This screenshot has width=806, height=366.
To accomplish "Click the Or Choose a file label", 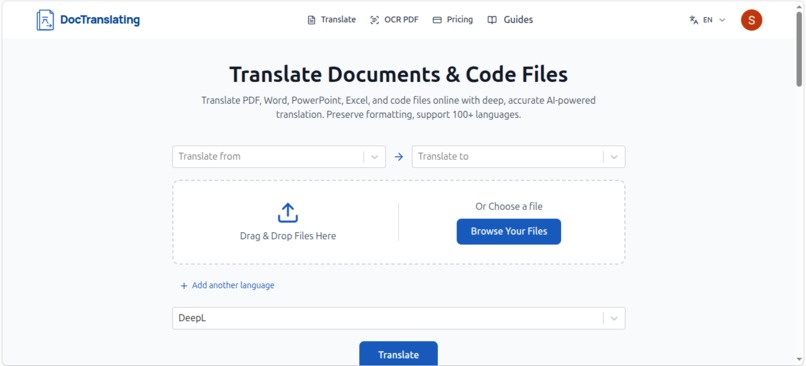I will [509, 207].
